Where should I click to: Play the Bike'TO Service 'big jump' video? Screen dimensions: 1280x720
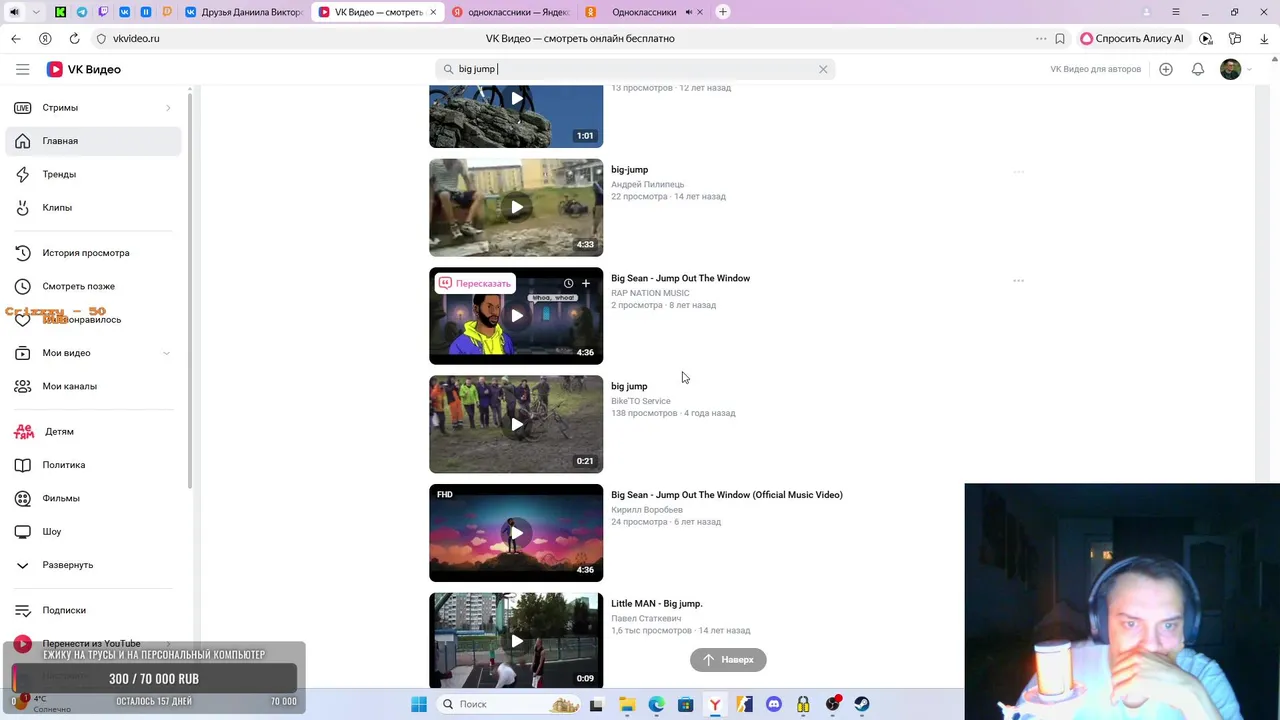(x=516, y=424)
